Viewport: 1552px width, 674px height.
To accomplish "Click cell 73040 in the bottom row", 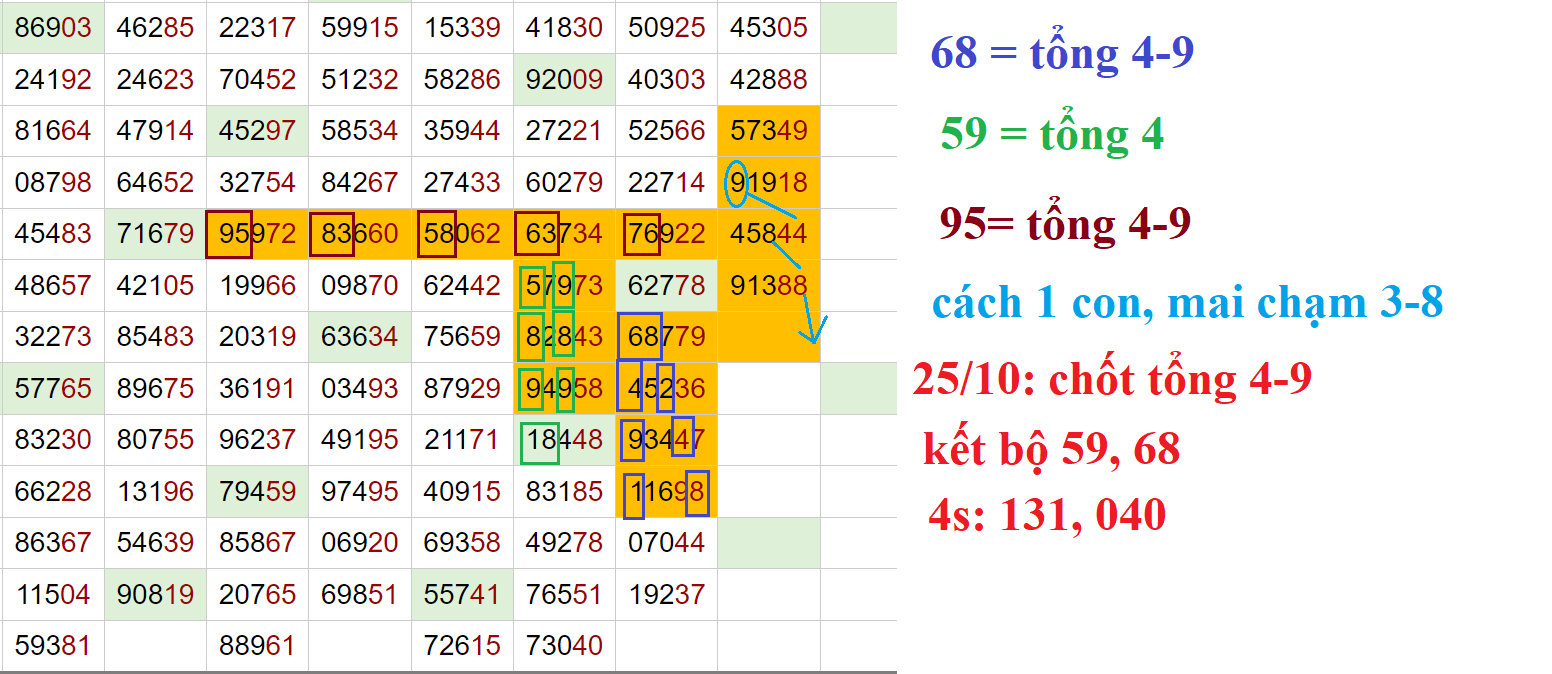I will pyautogui.click(x=564, y=646).
